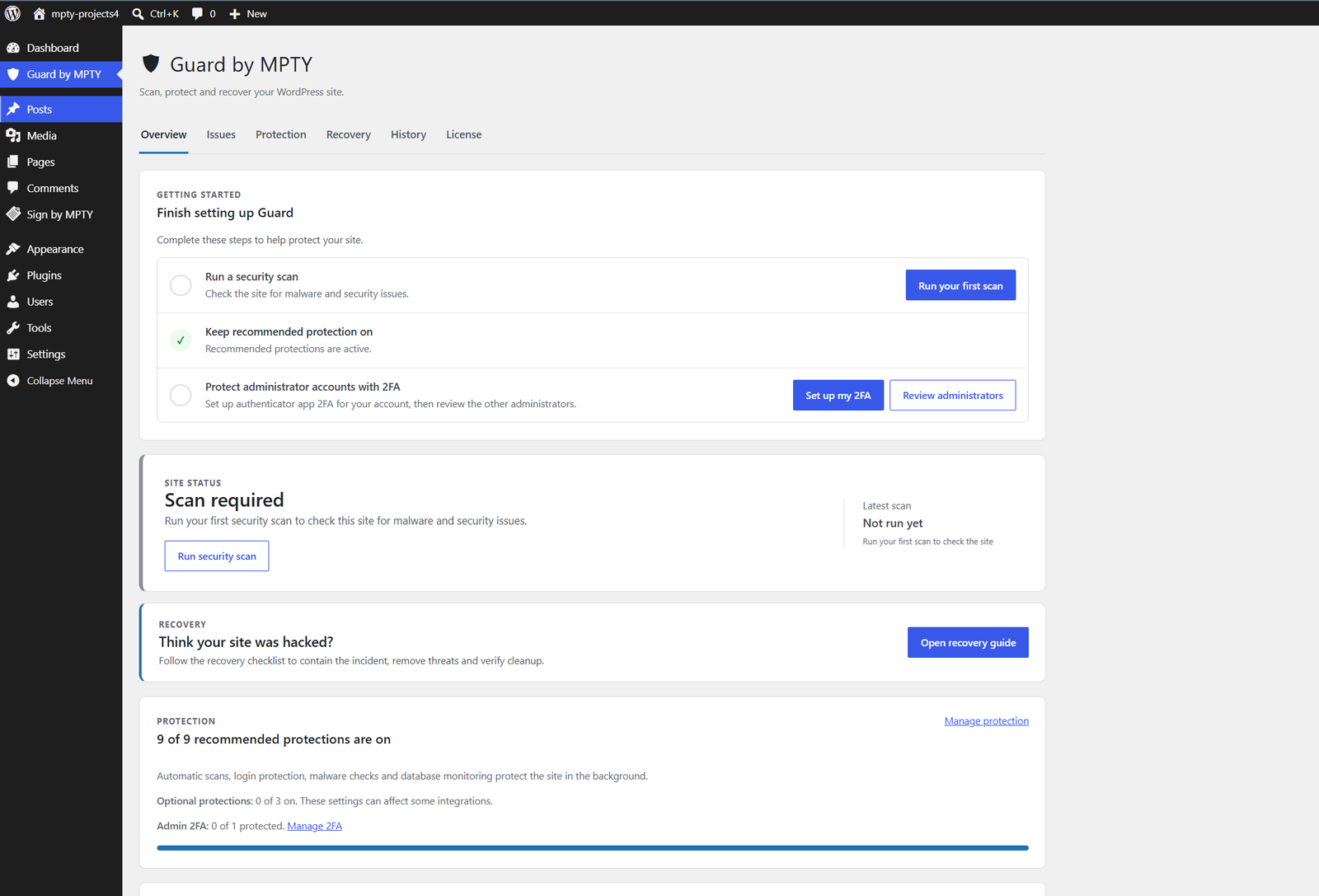Click the comments bubble icon in admin bar
This screenshot has width=1319, height=896.
click(x=197, y=13)
